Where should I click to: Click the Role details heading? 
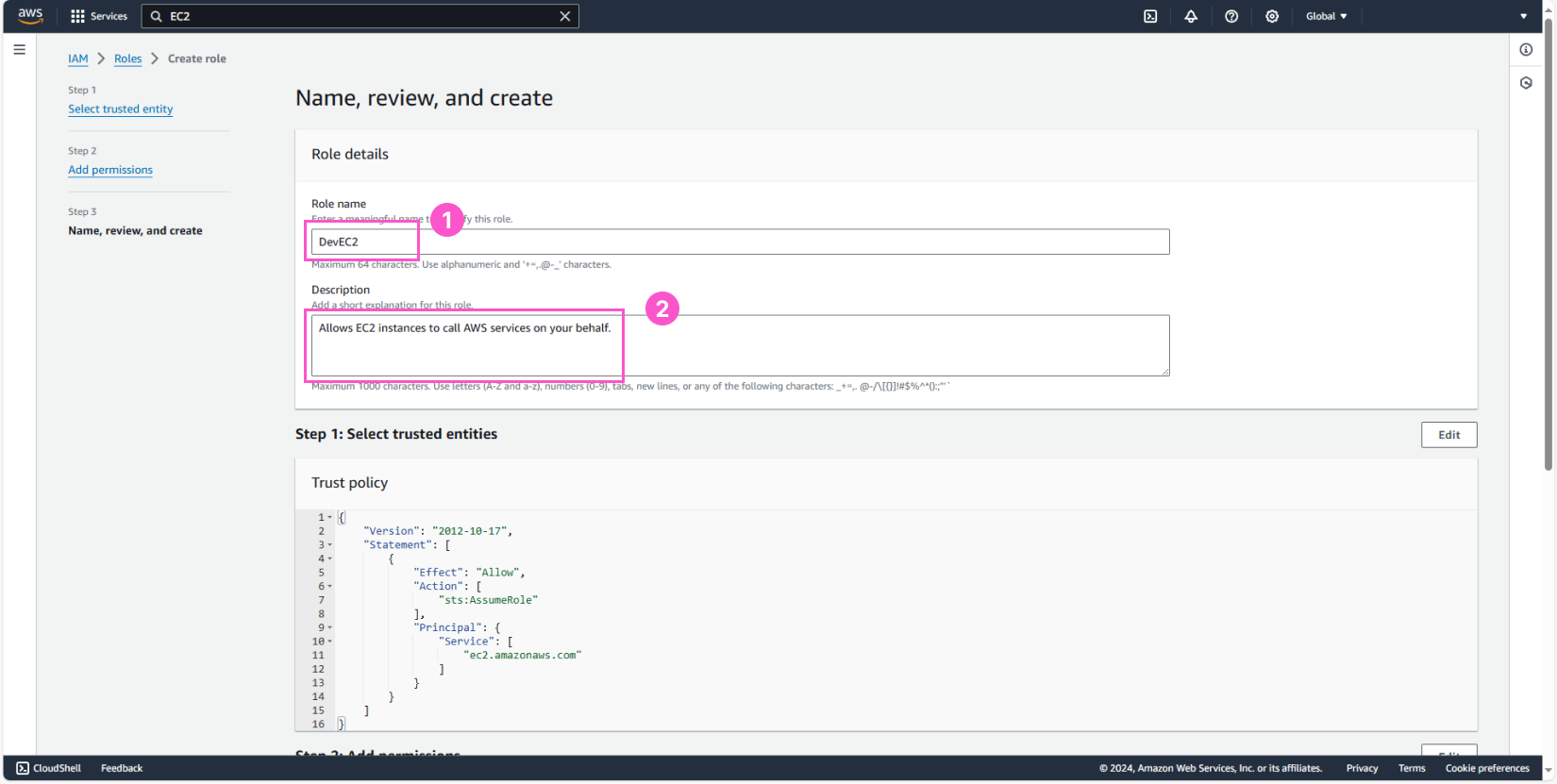pos(349,154)
